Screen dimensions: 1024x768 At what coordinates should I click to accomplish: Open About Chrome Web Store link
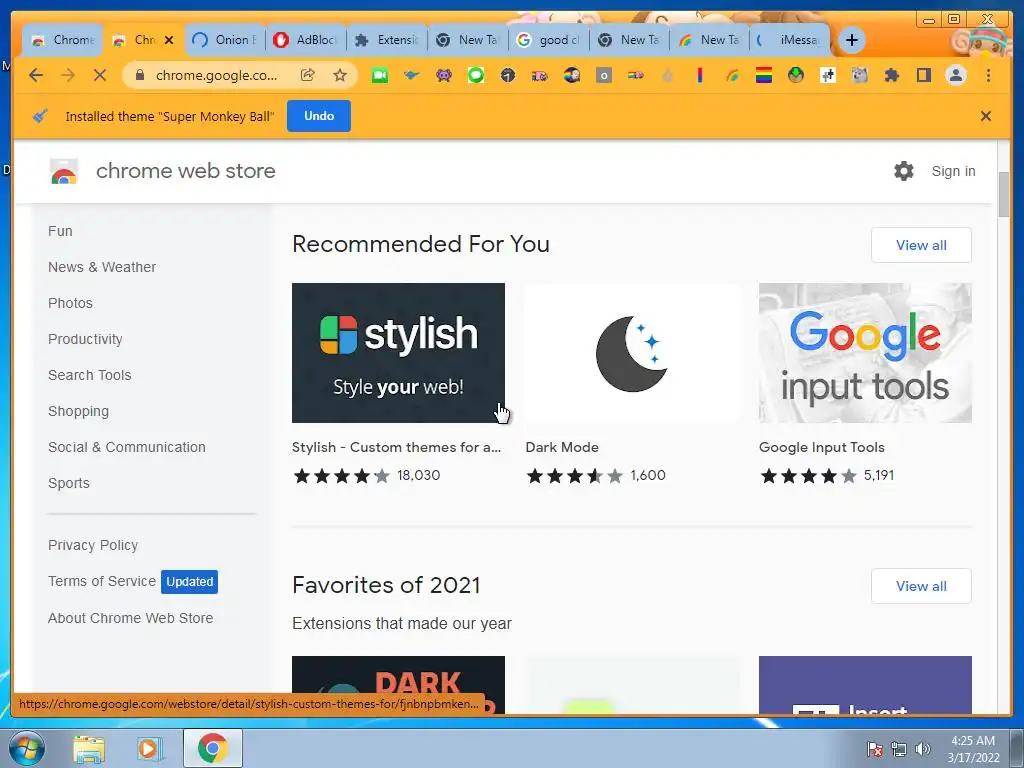tap(131, 618)
